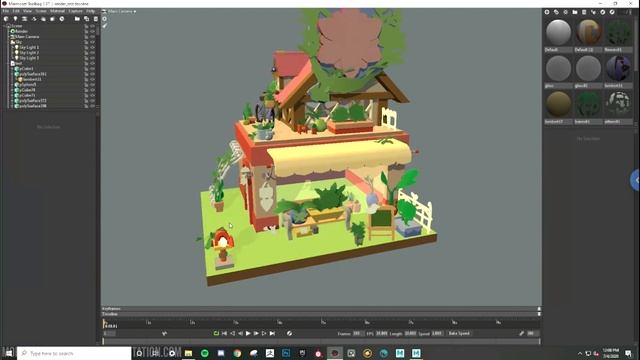Jump to first frame button
The width and height of the screenshot is (640, 360).
pyautogui.click(x=224, y=333)
